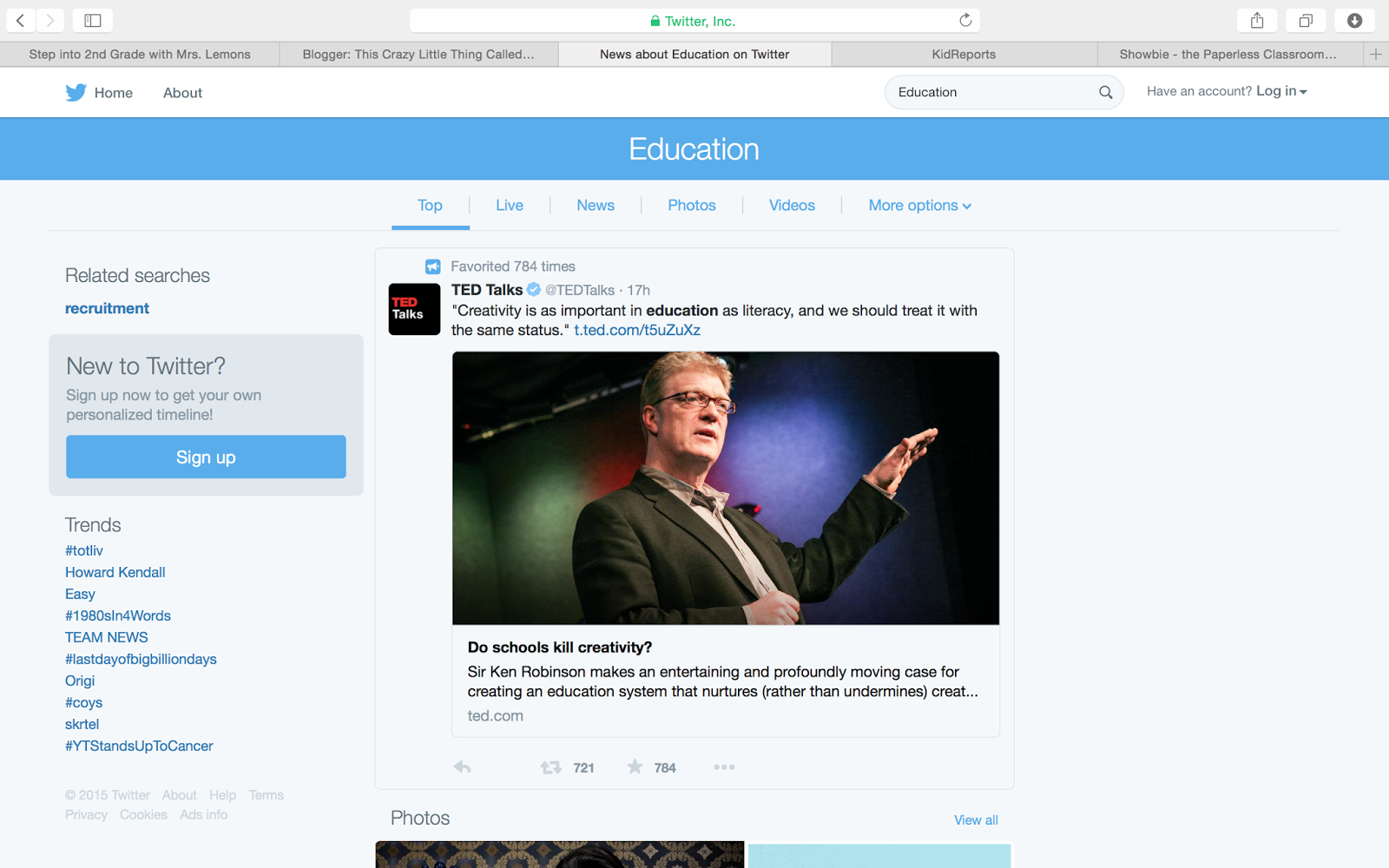
Task: Switch to Step into 2nd Grade tab
Action: pos(140,54)
